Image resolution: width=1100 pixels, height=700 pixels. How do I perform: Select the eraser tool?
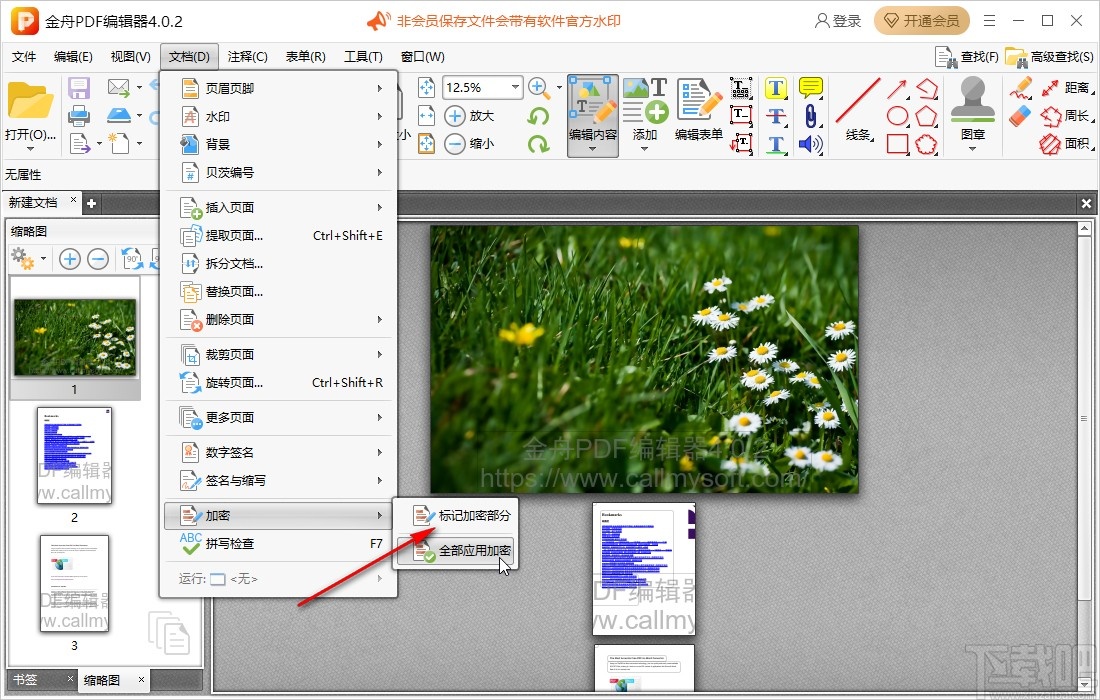pos(1020,116)
